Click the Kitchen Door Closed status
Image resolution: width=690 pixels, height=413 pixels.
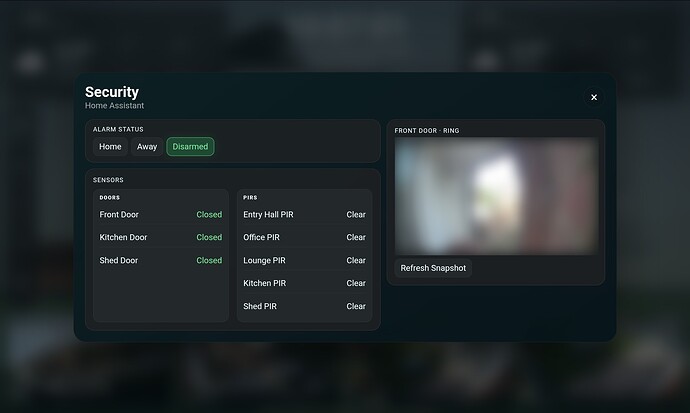tap(209, 237)
